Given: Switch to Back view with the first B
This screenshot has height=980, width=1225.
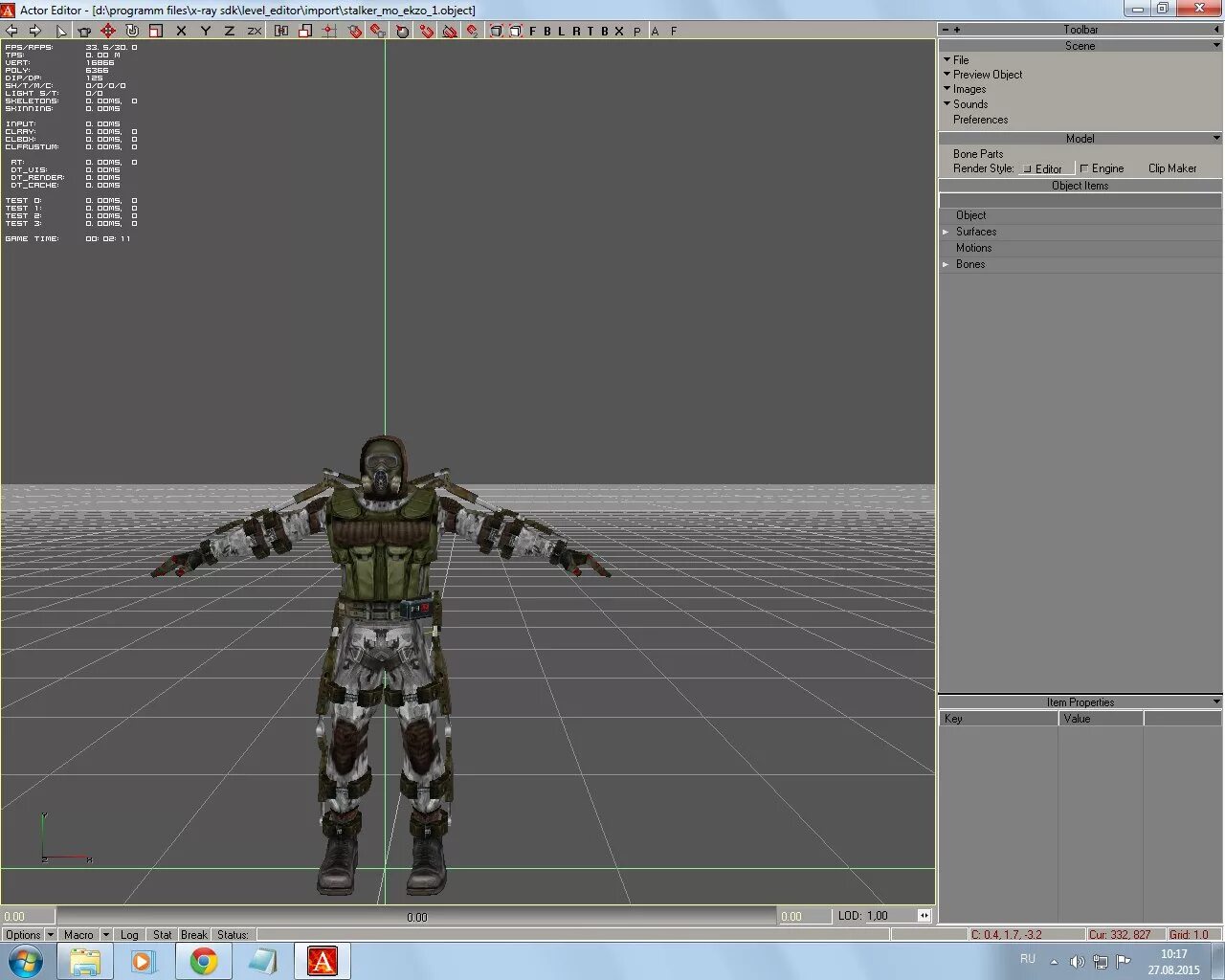Looking at the screenshot, I should [547, 31].
